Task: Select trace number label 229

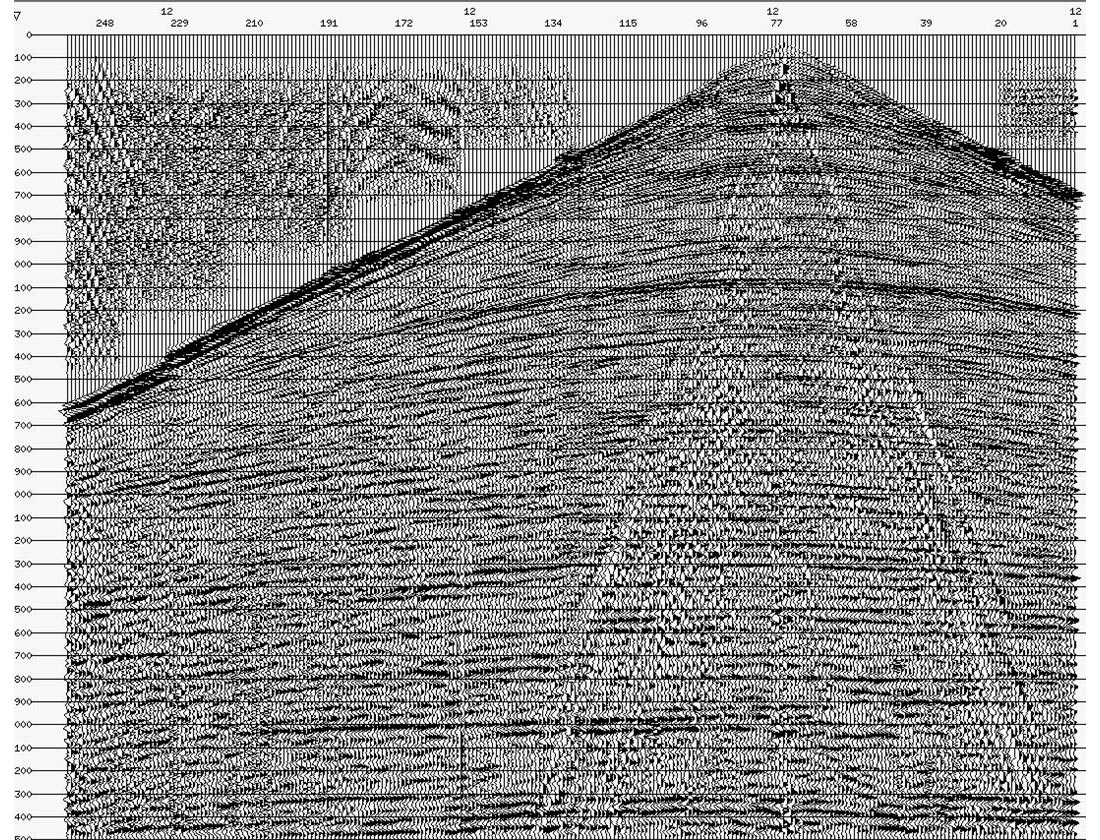Action: (180, 23)
